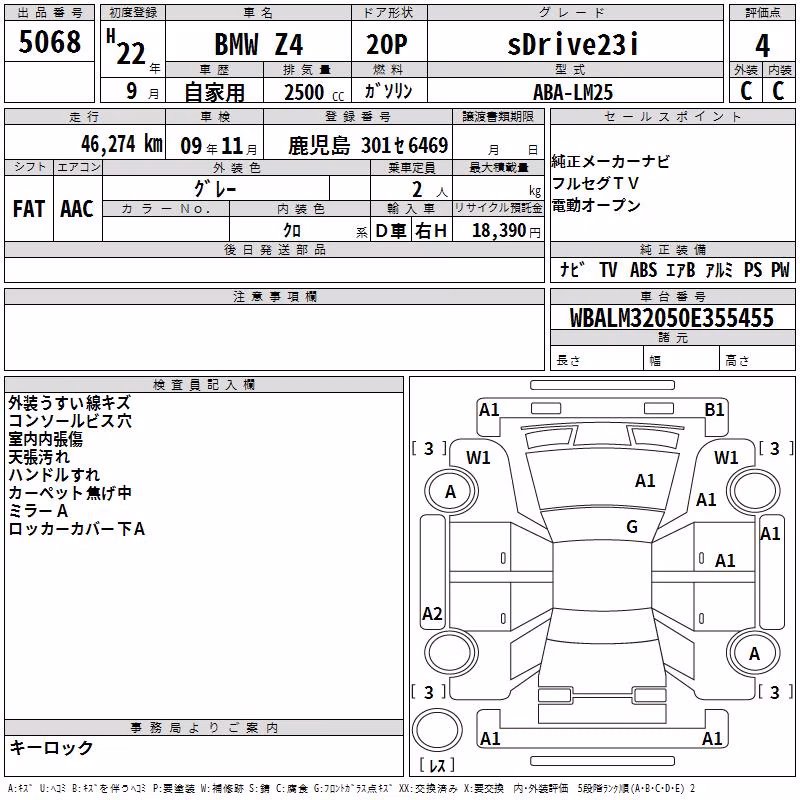The height and width of the screenshot is (800, 800).
Task: Select air conditioner value AAC
Action: [x=77, y=209]
